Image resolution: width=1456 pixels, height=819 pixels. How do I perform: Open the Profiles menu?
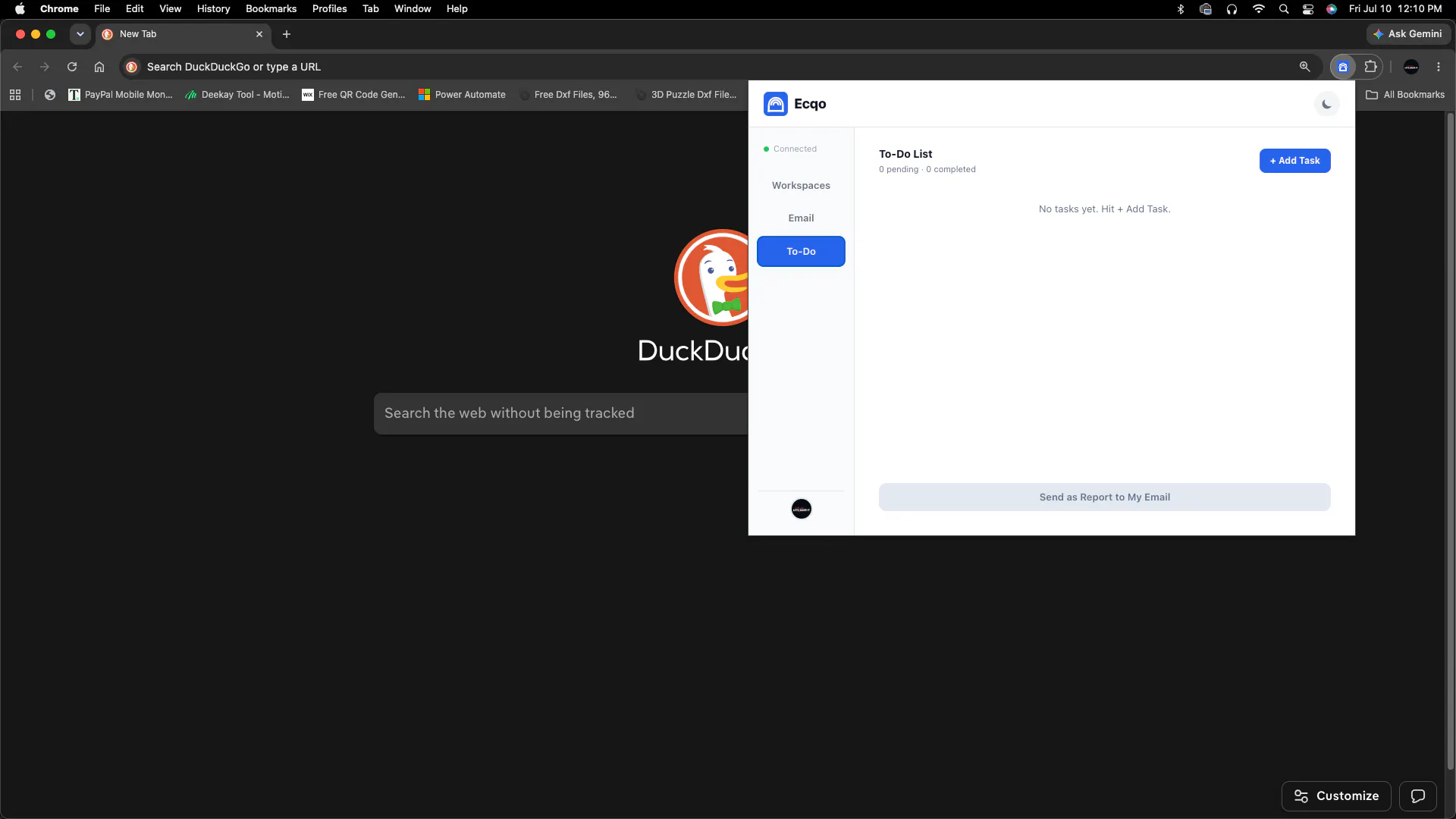click(329, 9)
